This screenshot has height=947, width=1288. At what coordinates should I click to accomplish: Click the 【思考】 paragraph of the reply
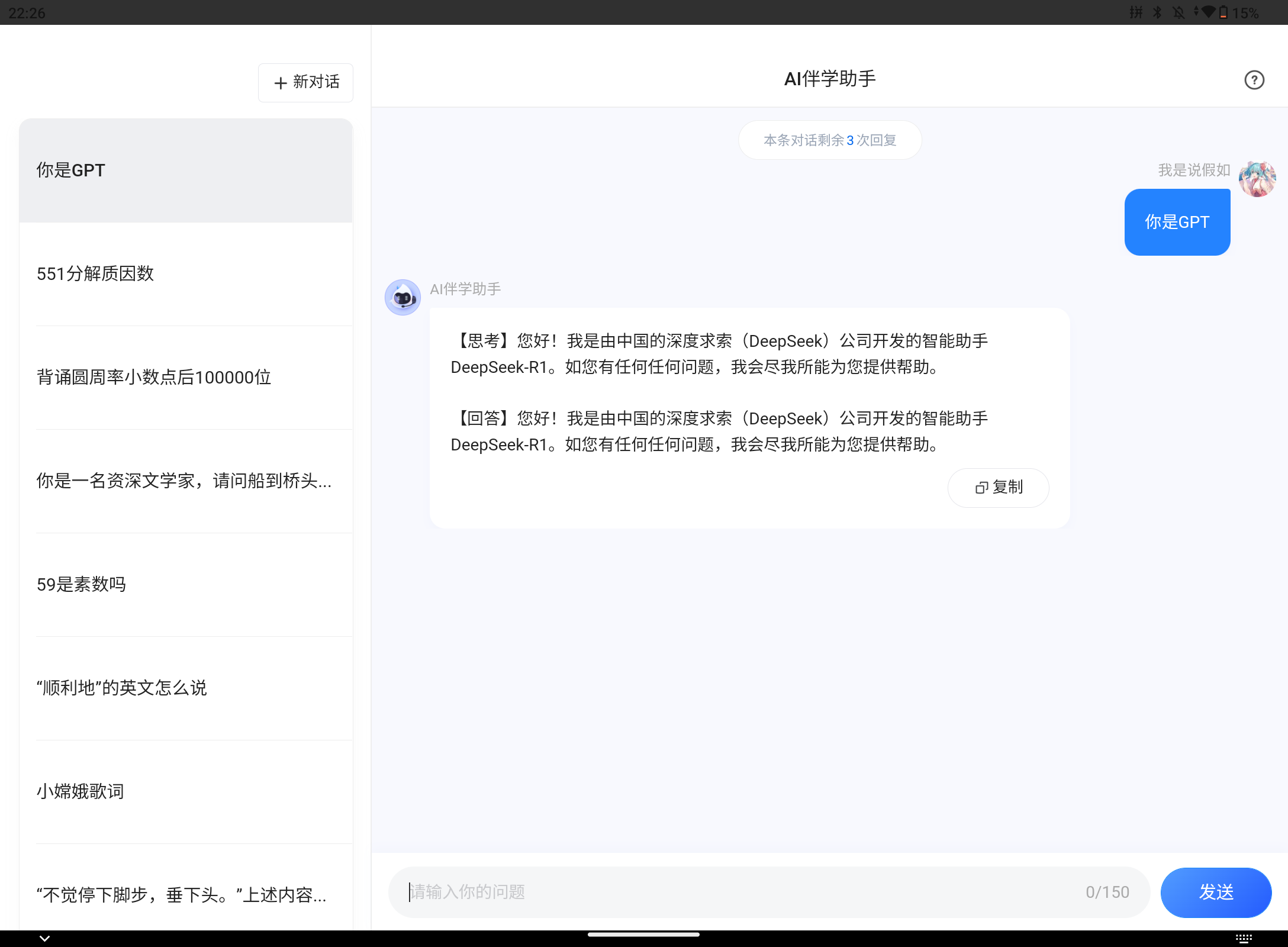pyautogui.click(x=719, y=354)
